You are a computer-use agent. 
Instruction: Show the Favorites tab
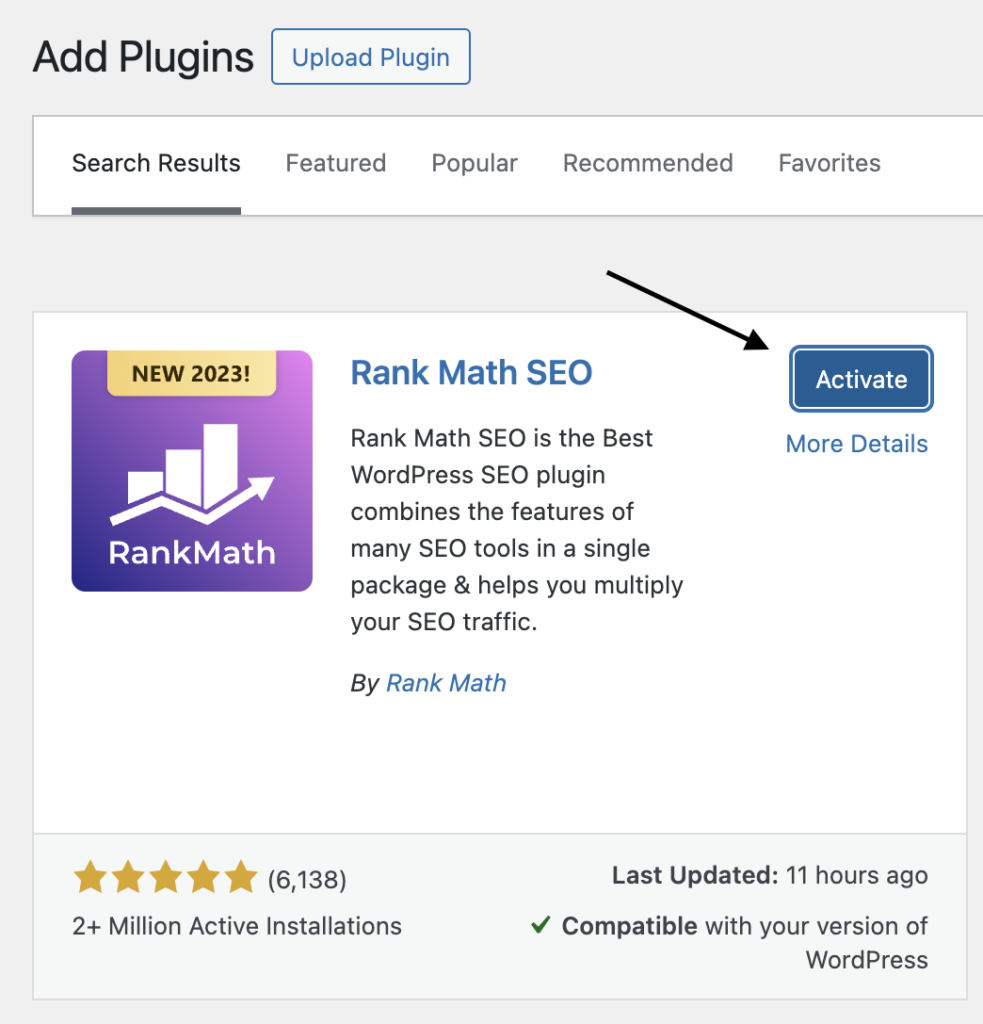pos(829,163)
